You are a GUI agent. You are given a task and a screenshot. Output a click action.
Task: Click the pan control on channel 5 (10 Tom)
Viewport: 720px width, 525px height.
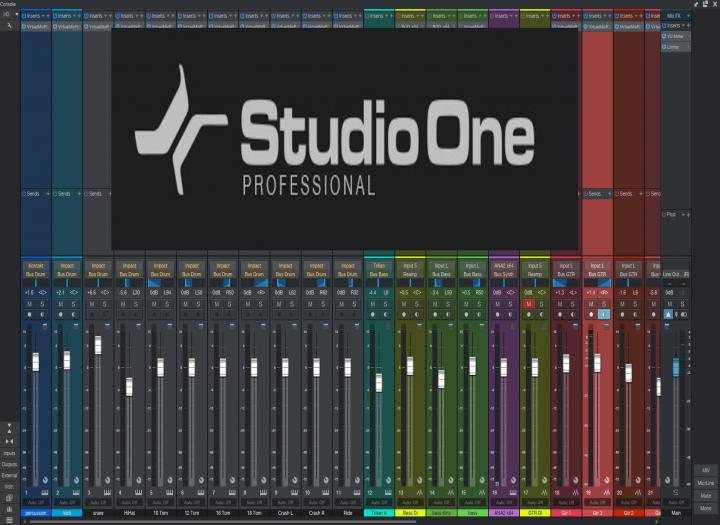[x=161, y=283]
